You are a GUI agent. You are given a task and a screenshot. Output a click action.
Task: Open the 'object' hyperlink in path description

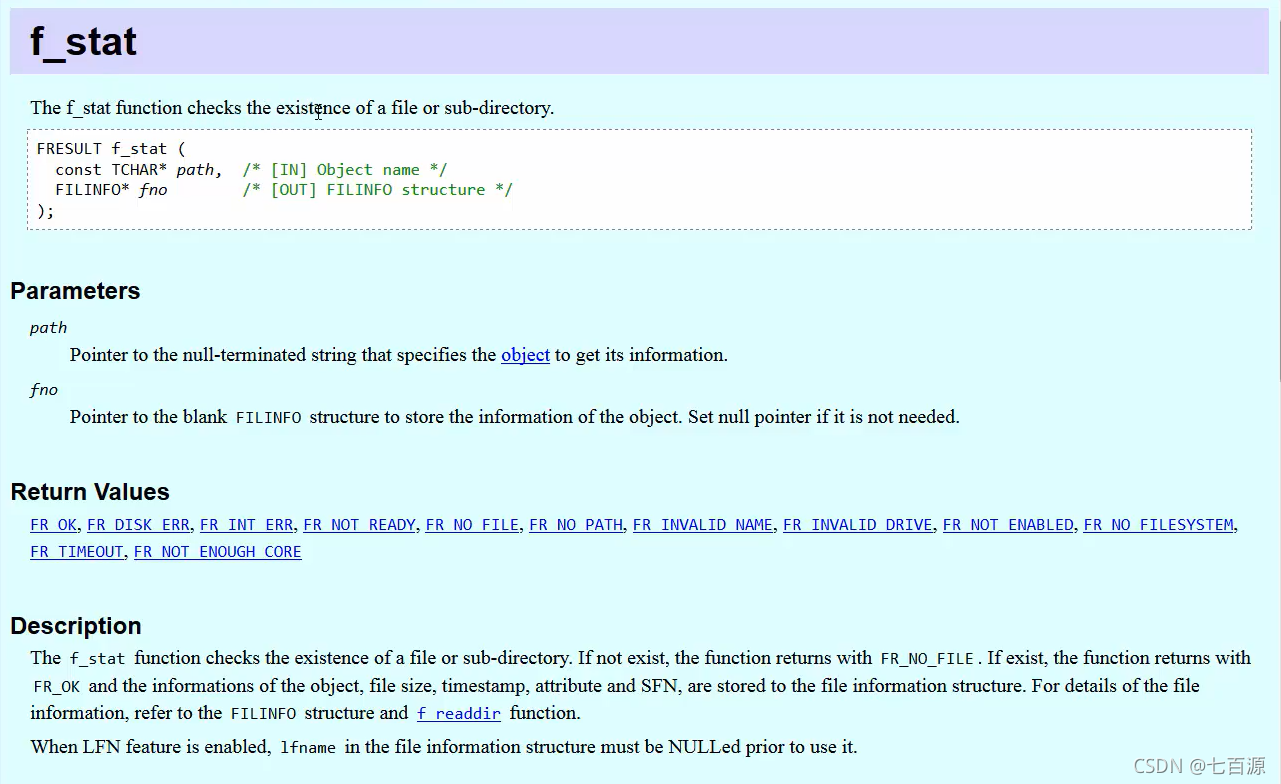[x=525, y=355]
